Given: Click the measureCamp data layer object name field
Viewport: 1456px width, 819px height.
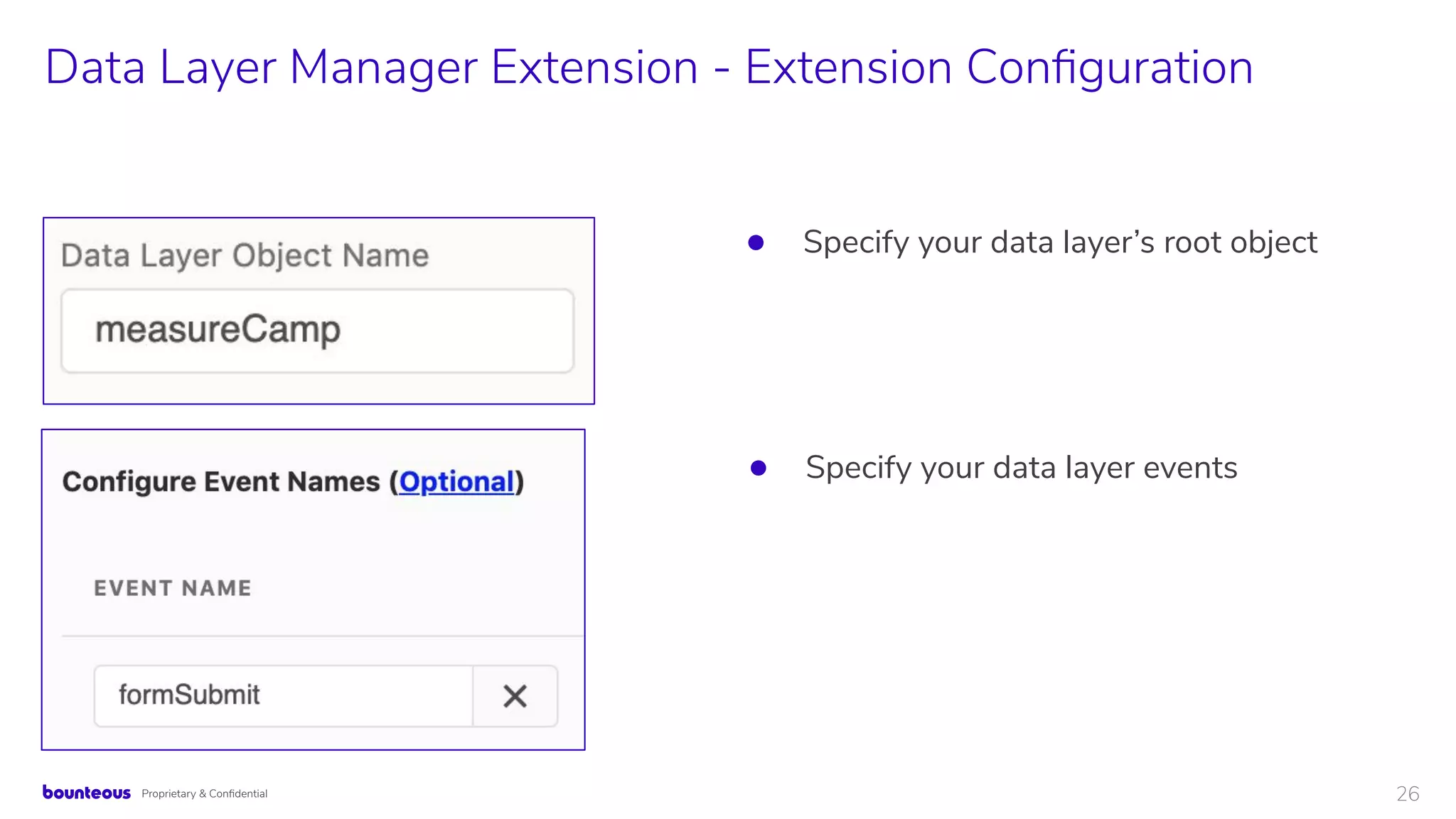Looking at the screenshot, I should pos(317,331).
